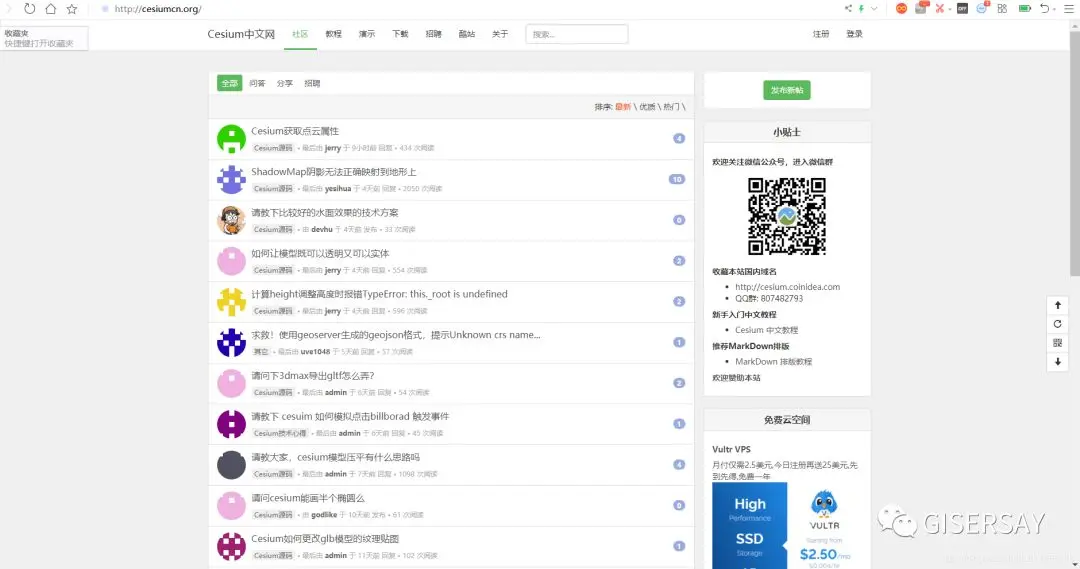Sort posts by 最新
The image size is (1080, 569).
click(x=623, y=107)
